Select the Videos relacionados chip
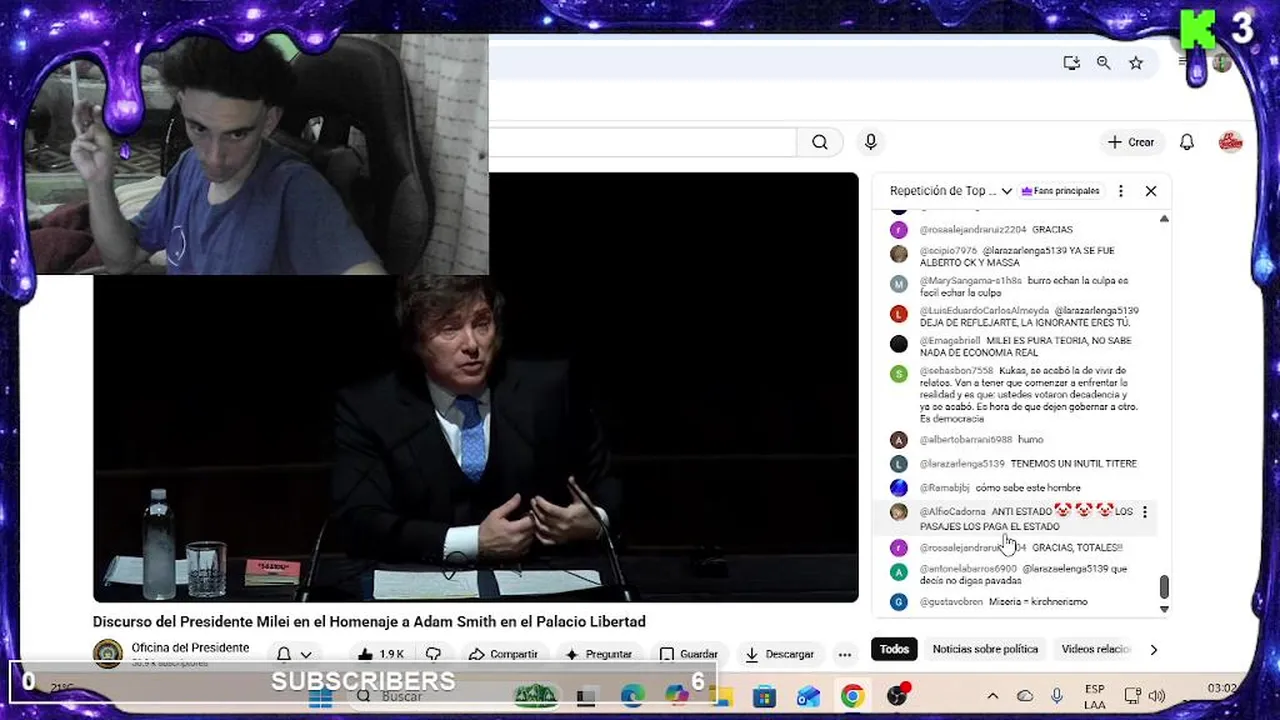This screenshot has width=1280, height=720. pos(1096,650)
